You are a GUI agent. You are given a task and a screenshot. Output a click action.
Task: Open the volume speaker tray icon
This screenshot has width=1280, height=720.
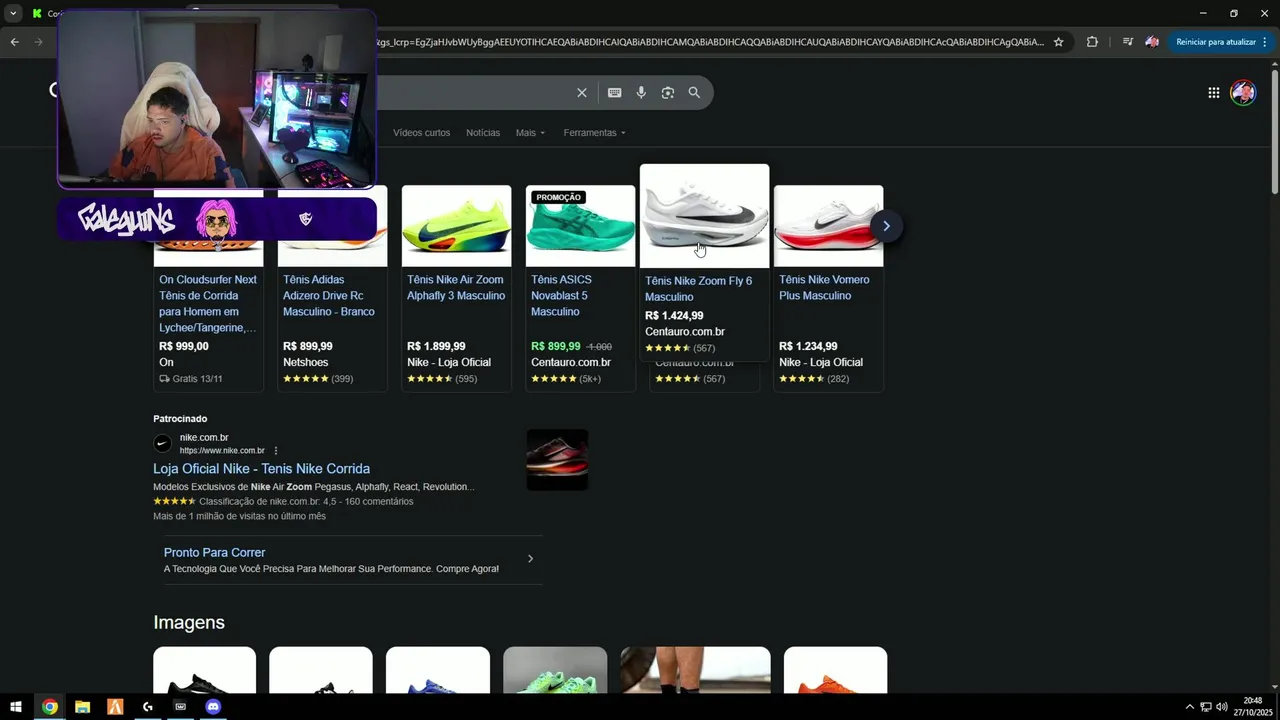coord(1221,707)
